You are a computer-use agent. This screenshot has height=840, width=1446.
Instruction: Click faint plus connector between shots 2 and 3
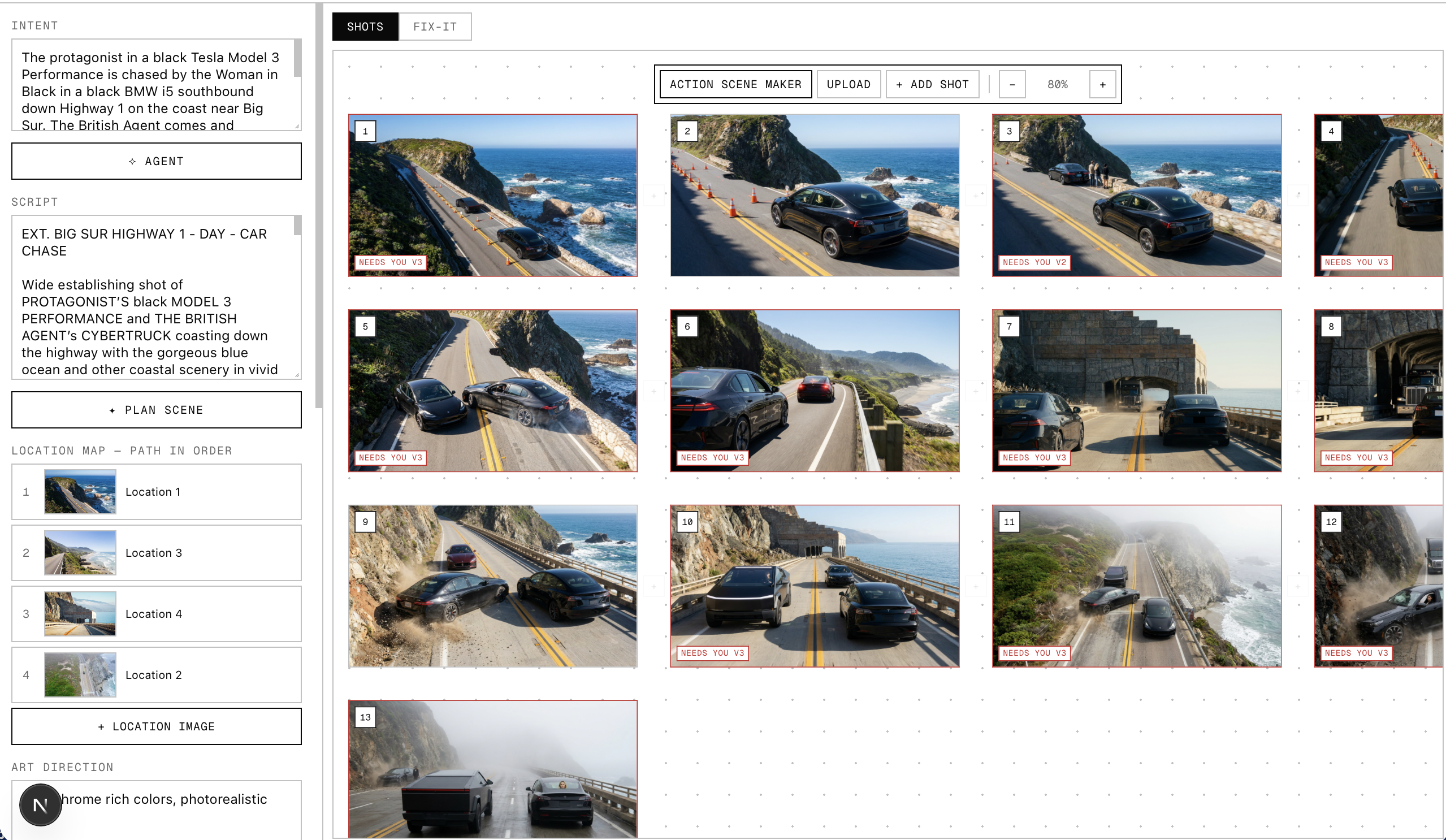coord(976,196)
